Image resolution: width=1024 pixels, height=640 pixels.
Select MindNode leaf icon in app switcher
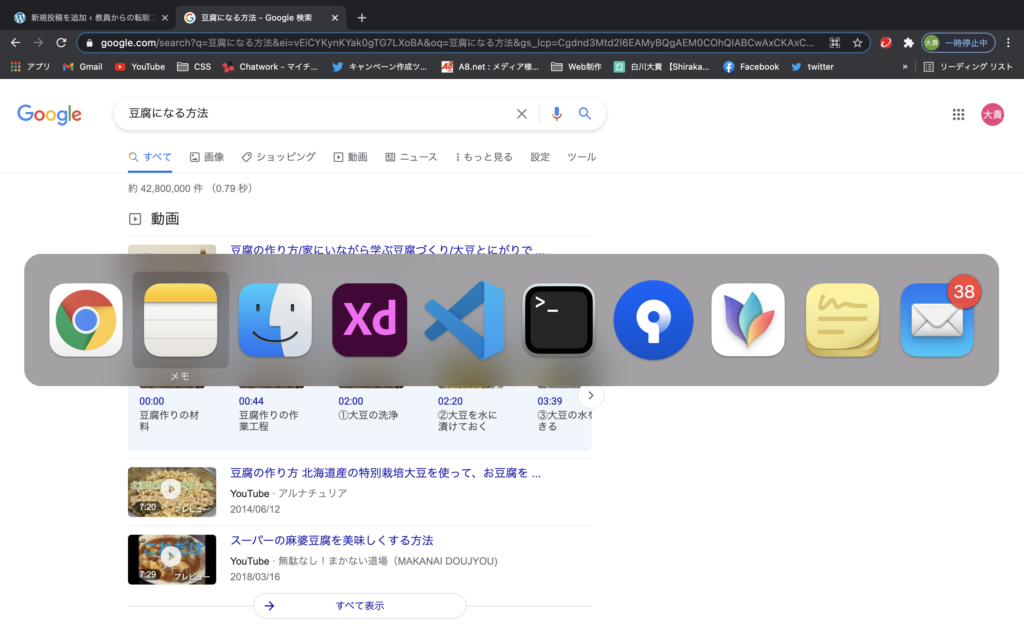click(x=748, y=320)
